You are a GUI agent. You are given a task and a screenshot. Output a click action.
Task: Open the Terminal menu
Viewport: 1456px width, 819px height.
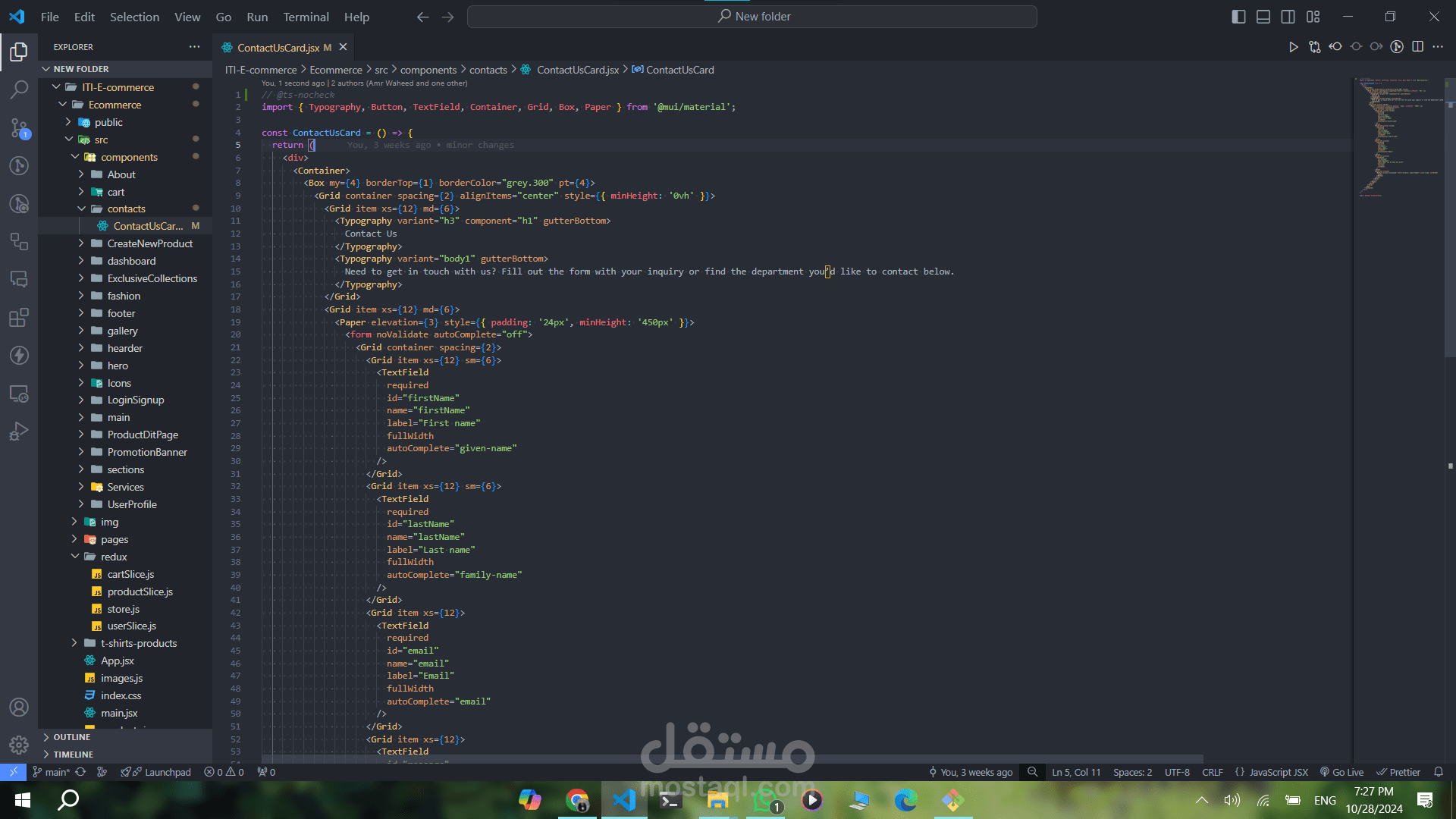click(x=306, y=17)
